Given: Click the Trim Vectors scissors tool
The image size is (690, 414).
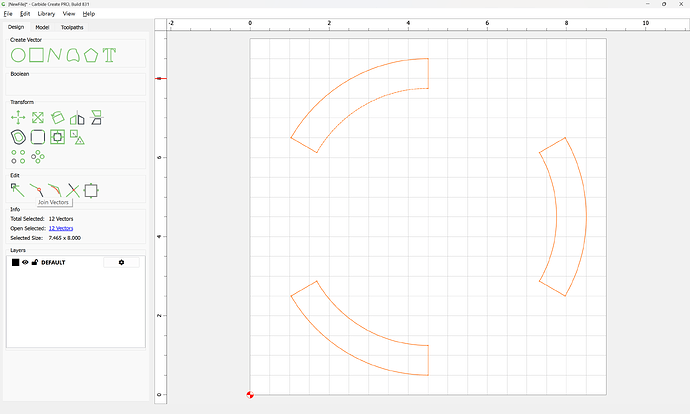Looking at the screenshot, I should coord(73,190).
